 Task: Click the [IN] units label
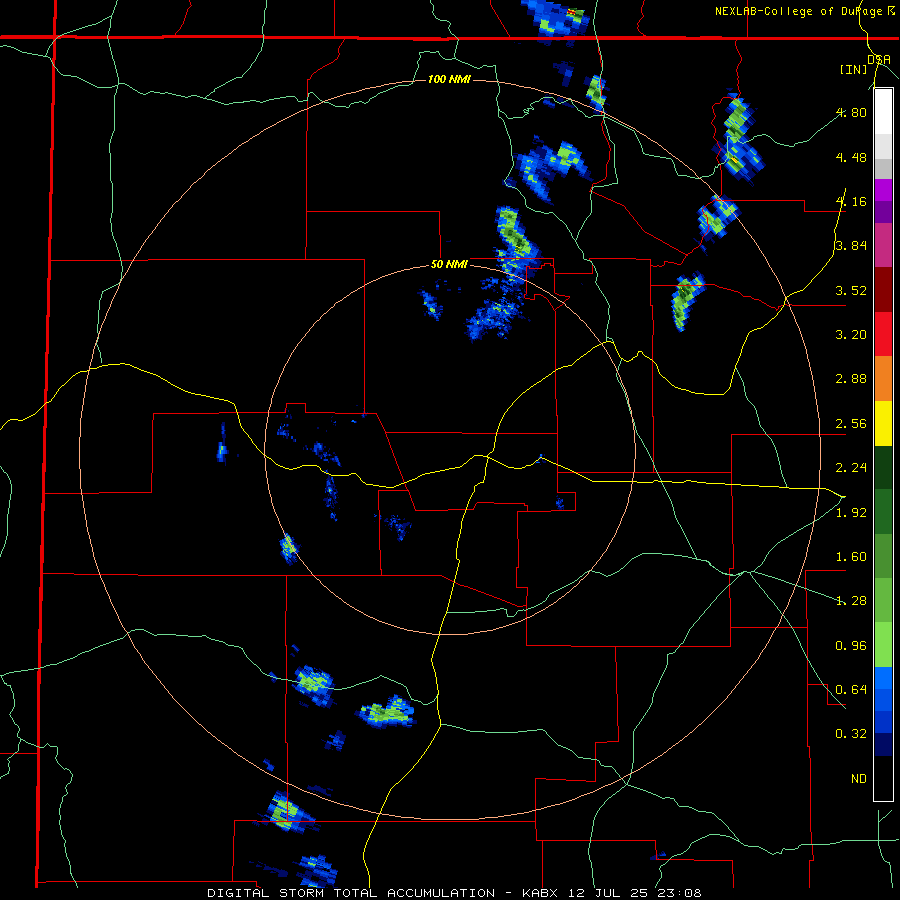(x=854, y=69)
